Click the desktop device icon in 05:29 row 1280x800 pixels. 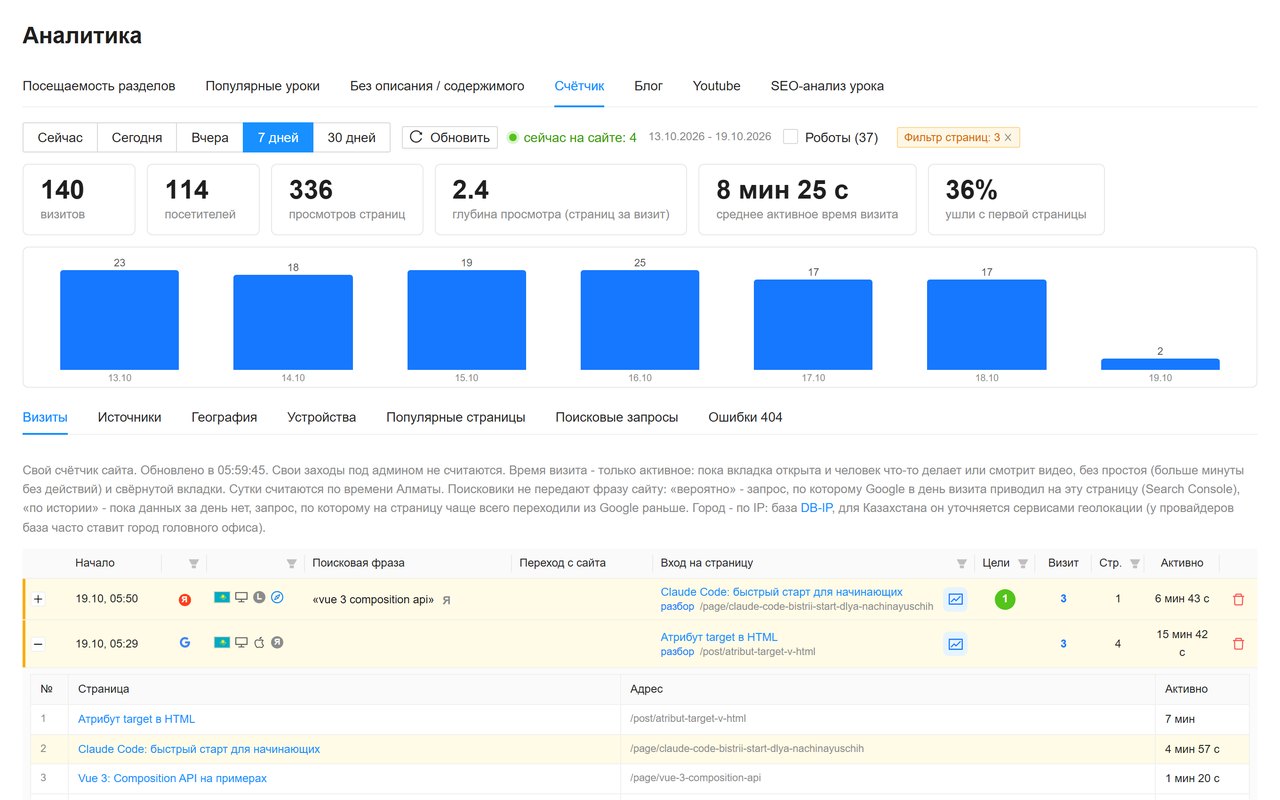click(241, 642)
